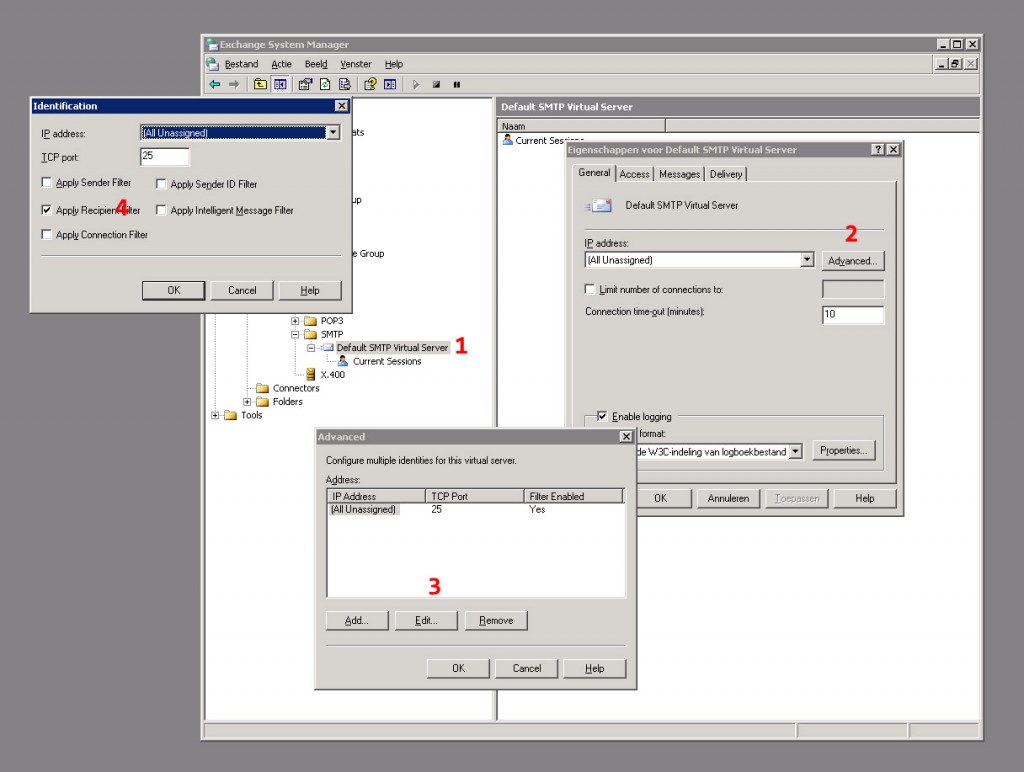Select the (All Unassigned) row in Address list
1024x772 pixels.
[x=475, y=509]
